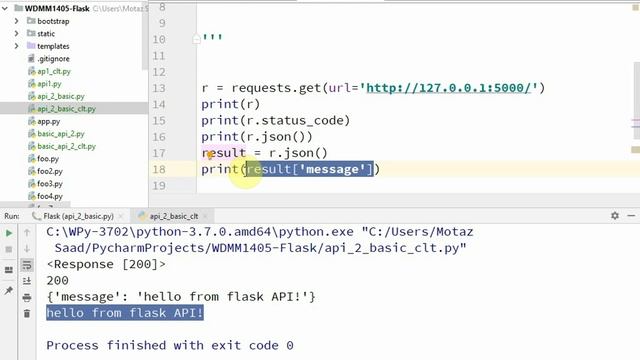This screenshot has width=640, height=360.
Task: Click line number 13 in gutter
Action: tap(159, 88)
